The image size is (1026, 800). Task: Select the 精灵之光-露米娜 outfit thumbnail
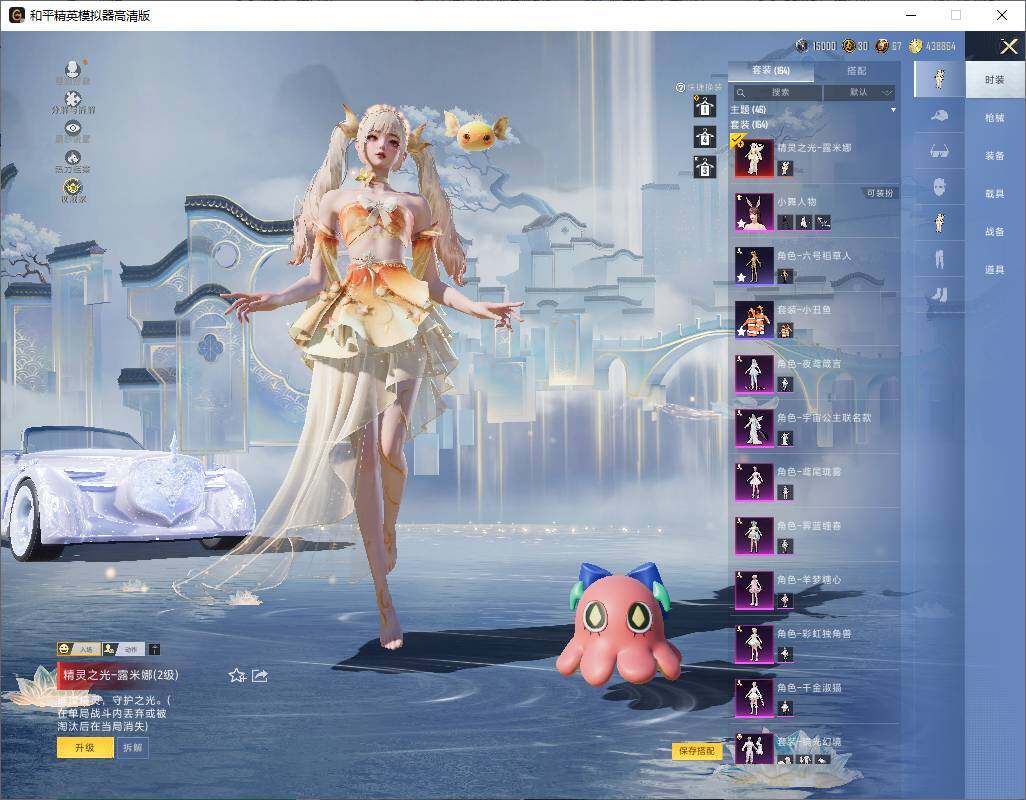pyautogui.click(x=754, y=158)
